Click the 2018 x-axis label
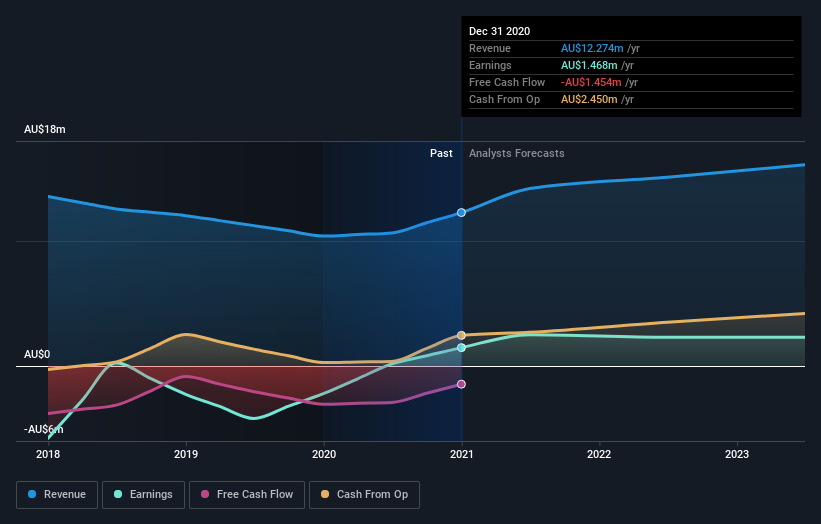This screenshot has height=524, width=821. pos(48,454)
